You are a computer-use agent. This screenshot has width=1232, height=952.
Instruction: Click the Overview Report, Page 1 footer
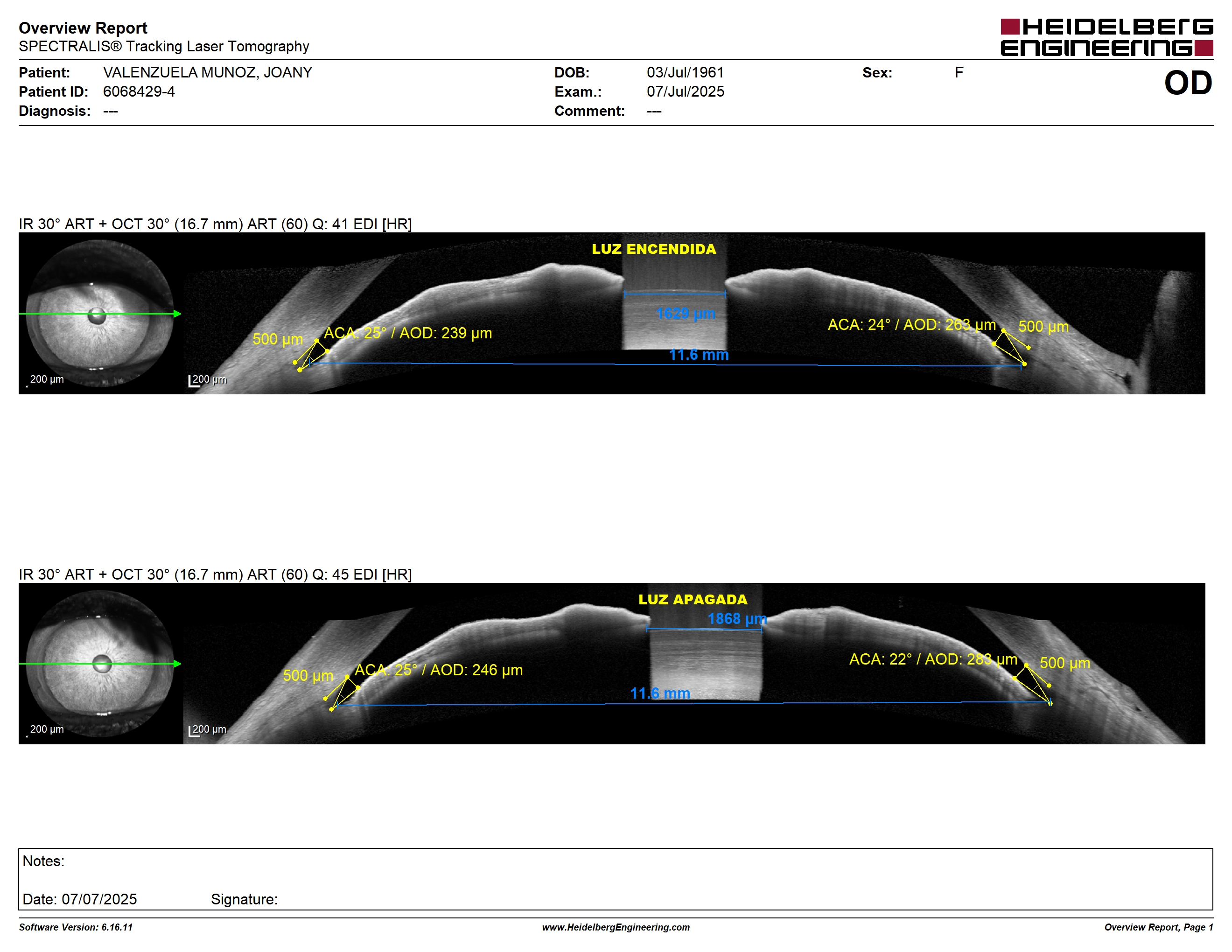[1158, 927]
